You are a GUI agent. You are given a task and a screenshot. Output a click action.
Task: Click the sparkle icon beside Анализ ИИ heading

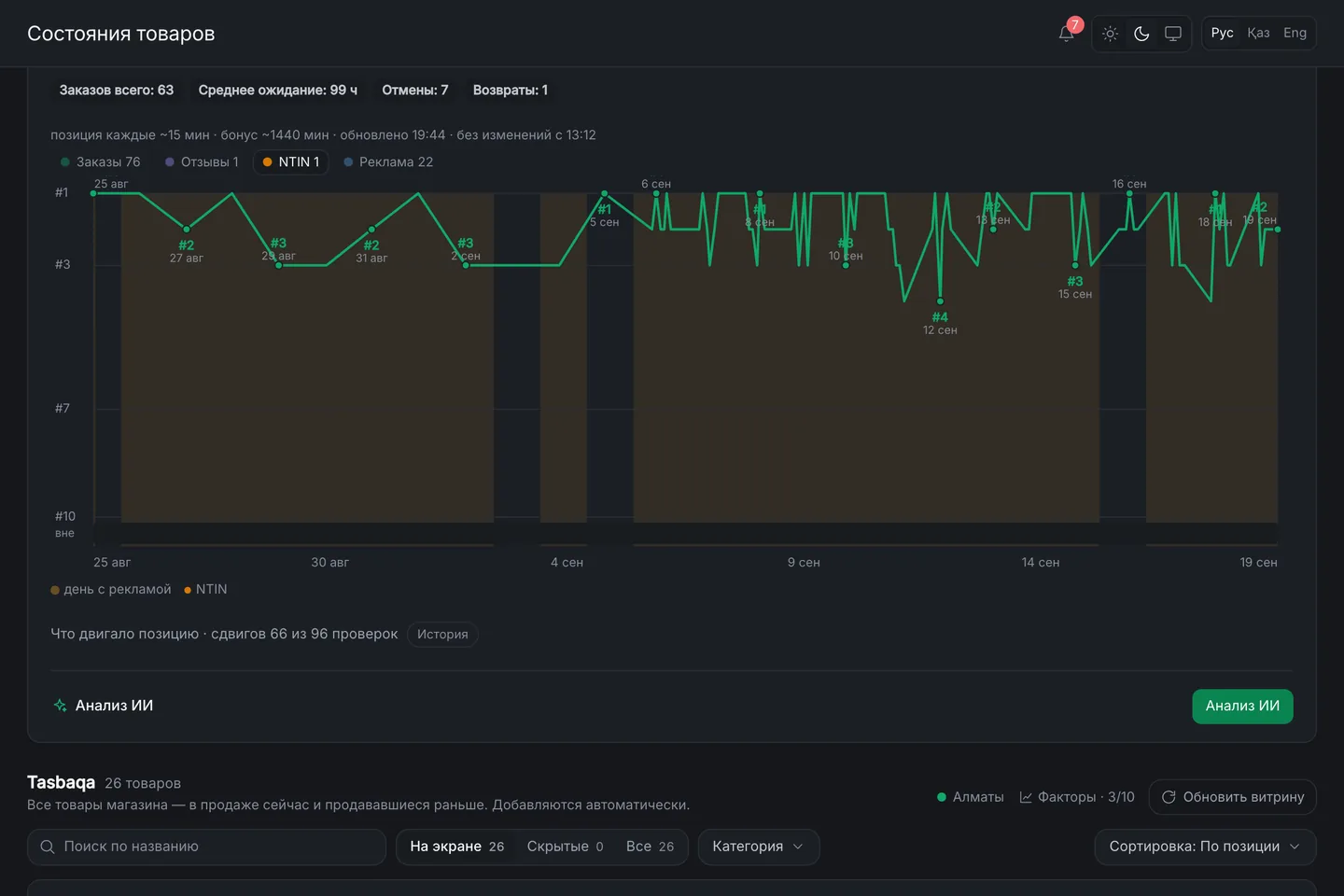60,706
